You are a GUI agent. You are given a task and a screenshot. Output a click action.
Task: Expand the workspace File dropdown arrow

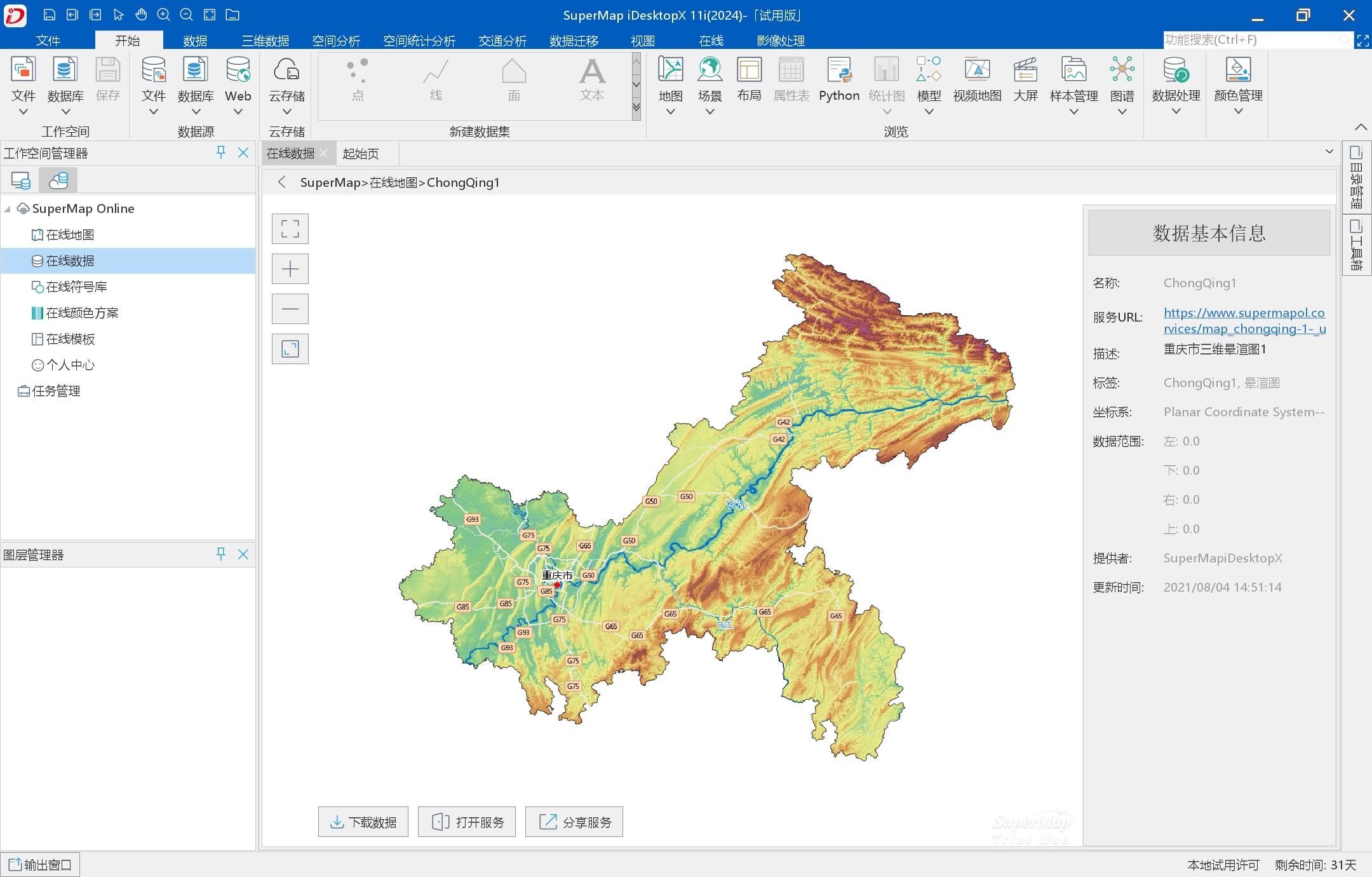coord(24,112)
